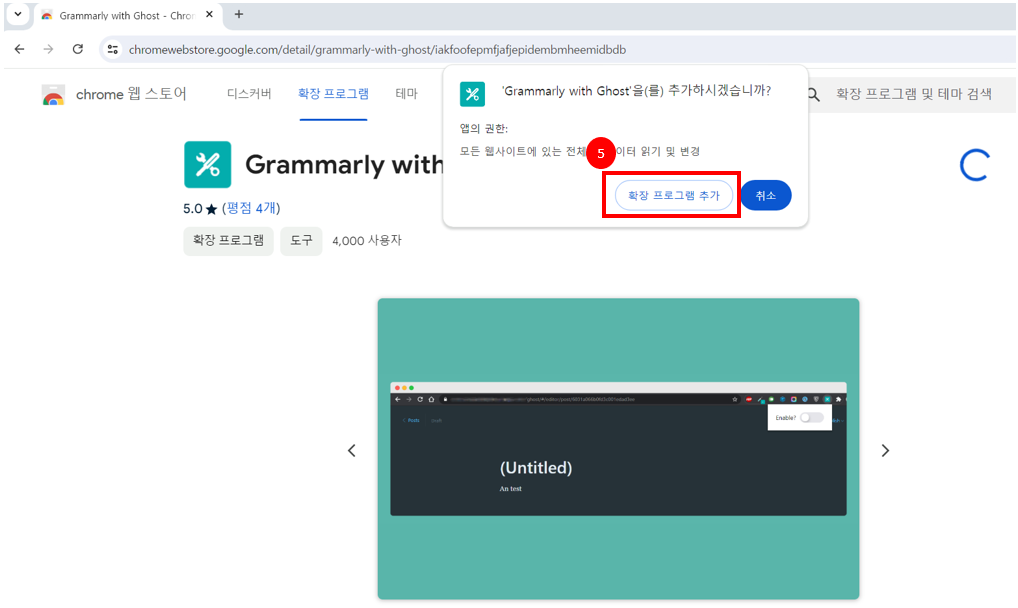Open the 디스커버 tab
Image resolution: width=1018 pixels, height=608 pixels.
coord(249,94)
